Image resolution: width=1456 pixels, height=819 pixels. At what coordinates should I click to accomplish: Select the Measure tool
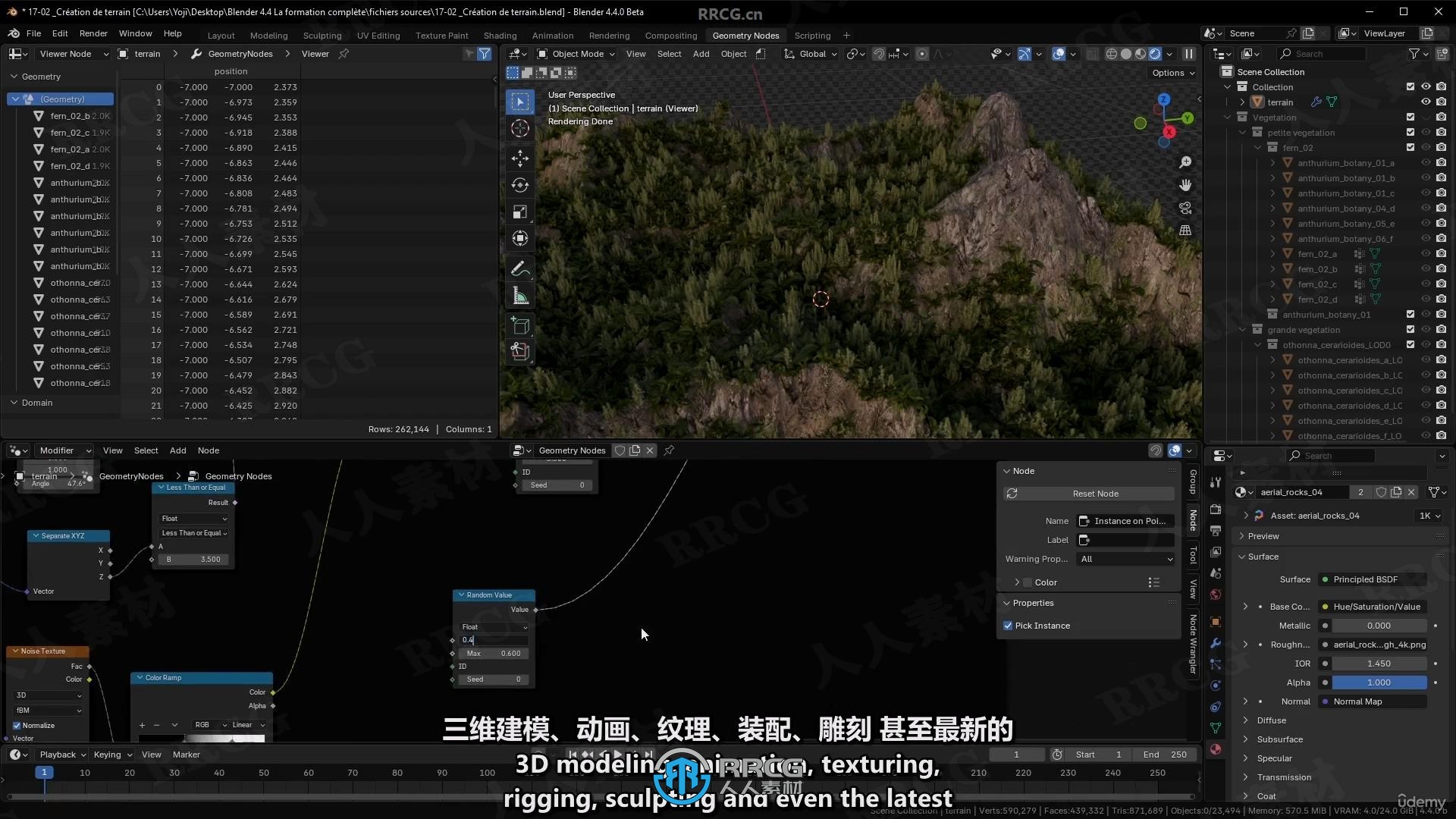point(520,296)
